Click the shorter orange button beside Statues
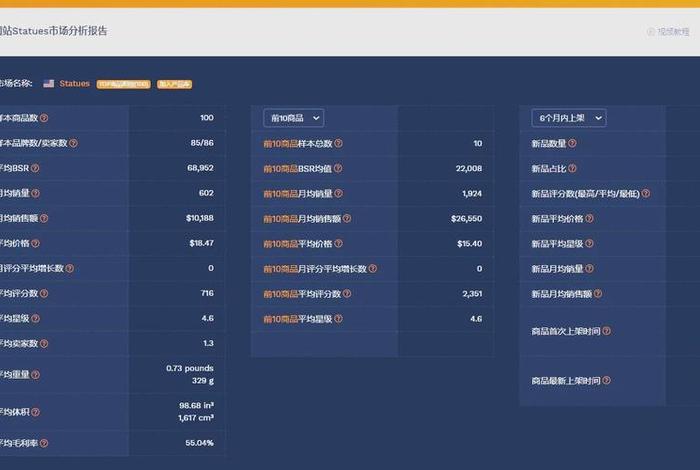Viewport: 700px width, 470px height. (x=175, y=84)
